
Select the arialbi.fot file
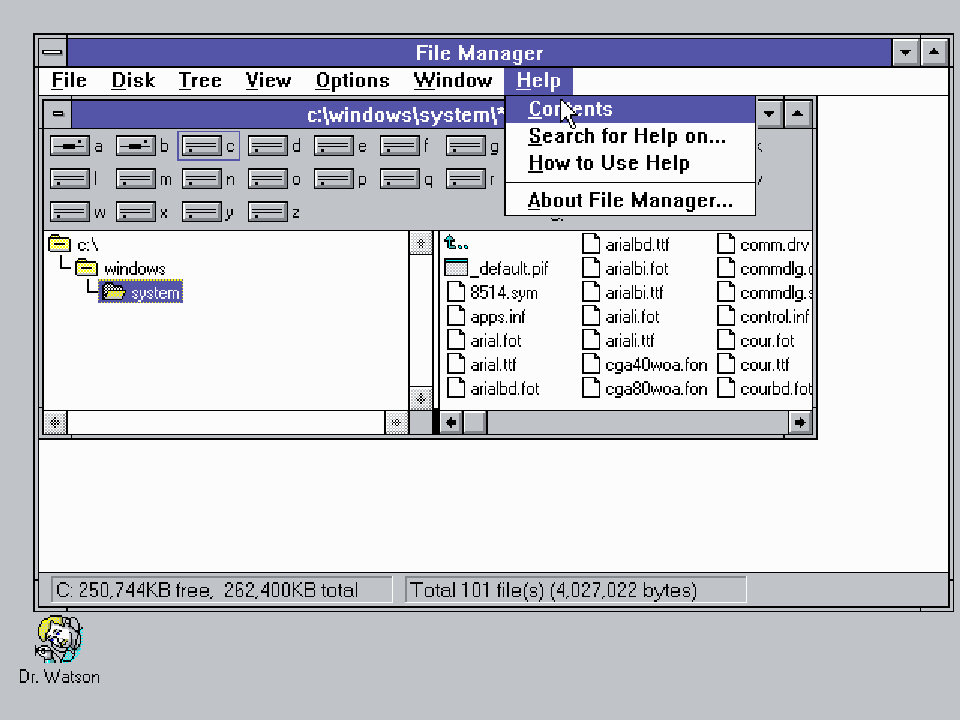(625, 268)
